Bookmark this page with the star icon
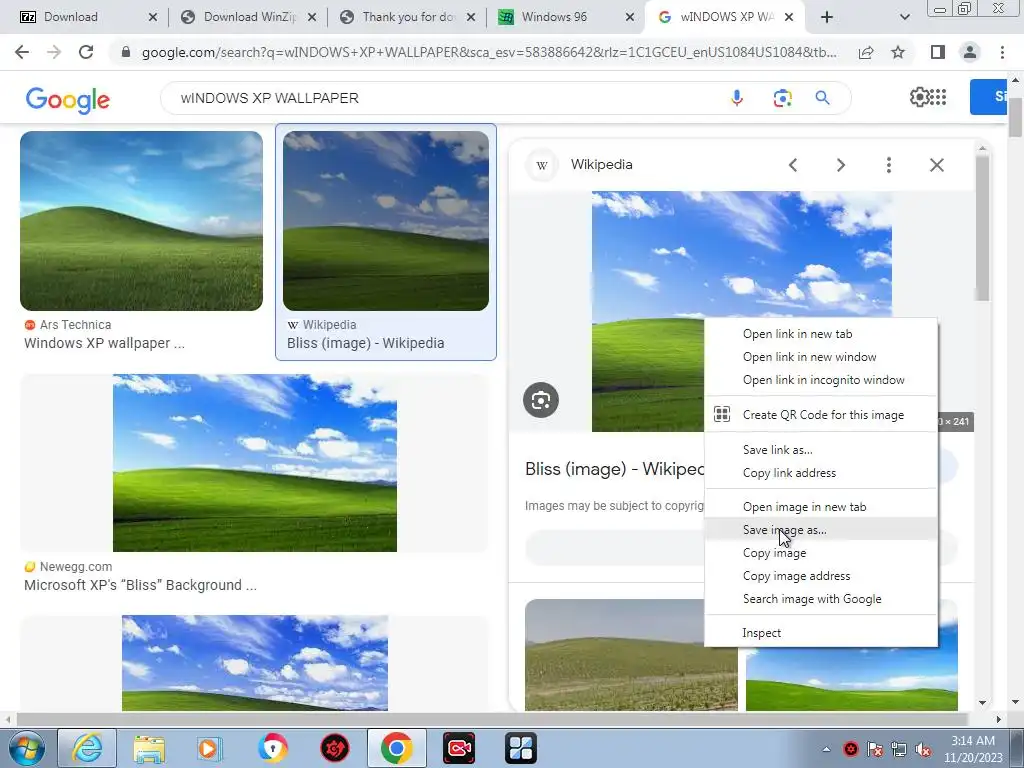The height and width of the screenshot is (768, 1024). tap(898, 52)
